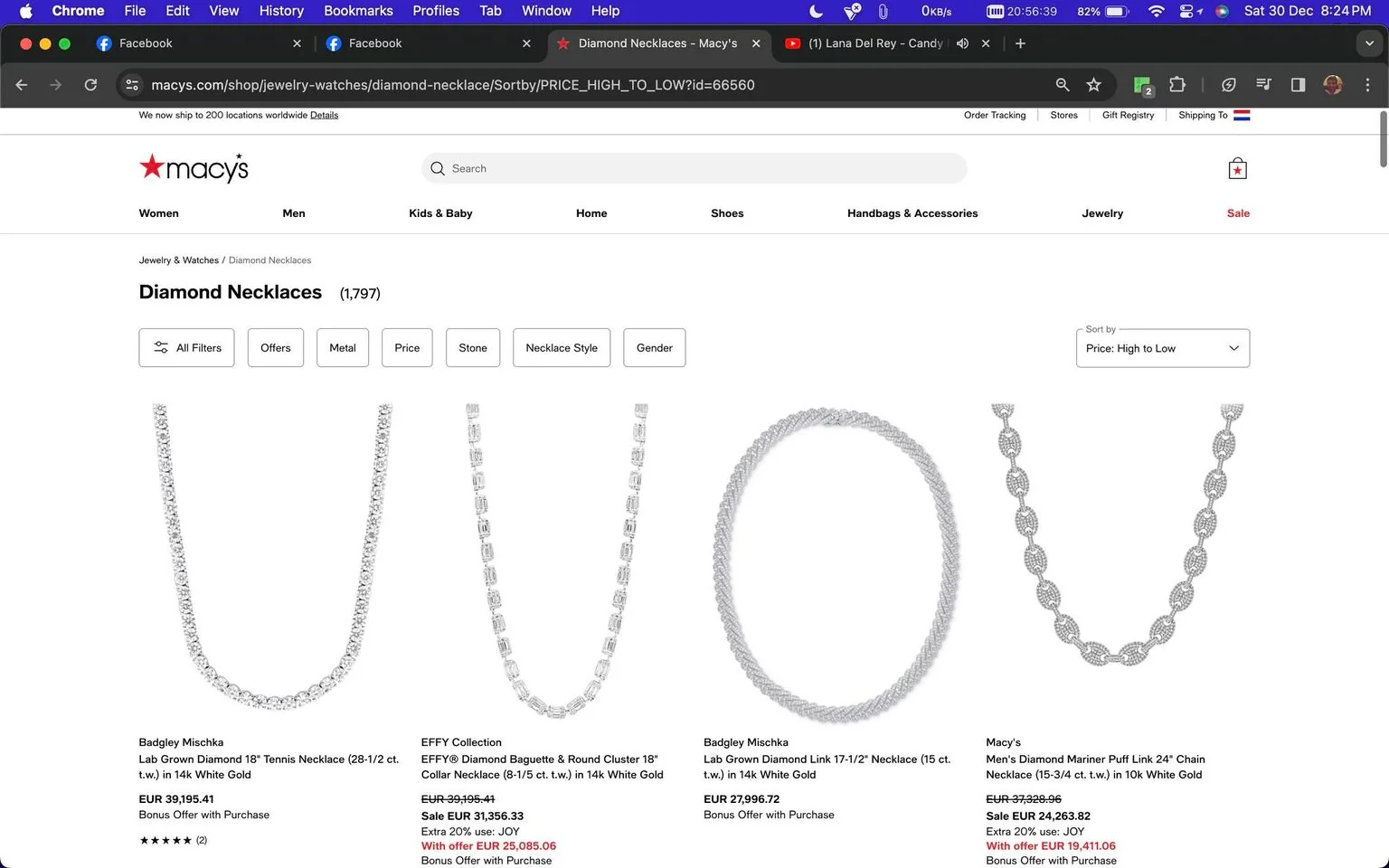Open the Stores link

[x=1063, y=115]
